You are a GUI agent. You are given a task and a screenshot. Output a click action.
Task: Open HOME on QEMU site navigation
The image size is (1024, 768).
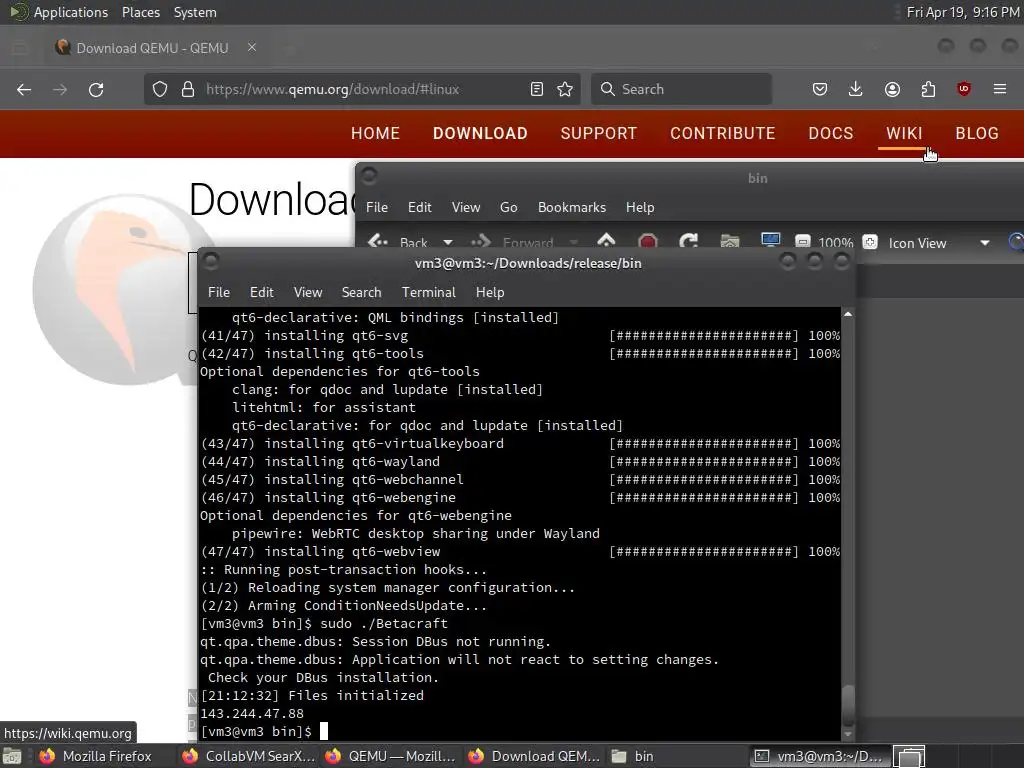coord(376,133)
